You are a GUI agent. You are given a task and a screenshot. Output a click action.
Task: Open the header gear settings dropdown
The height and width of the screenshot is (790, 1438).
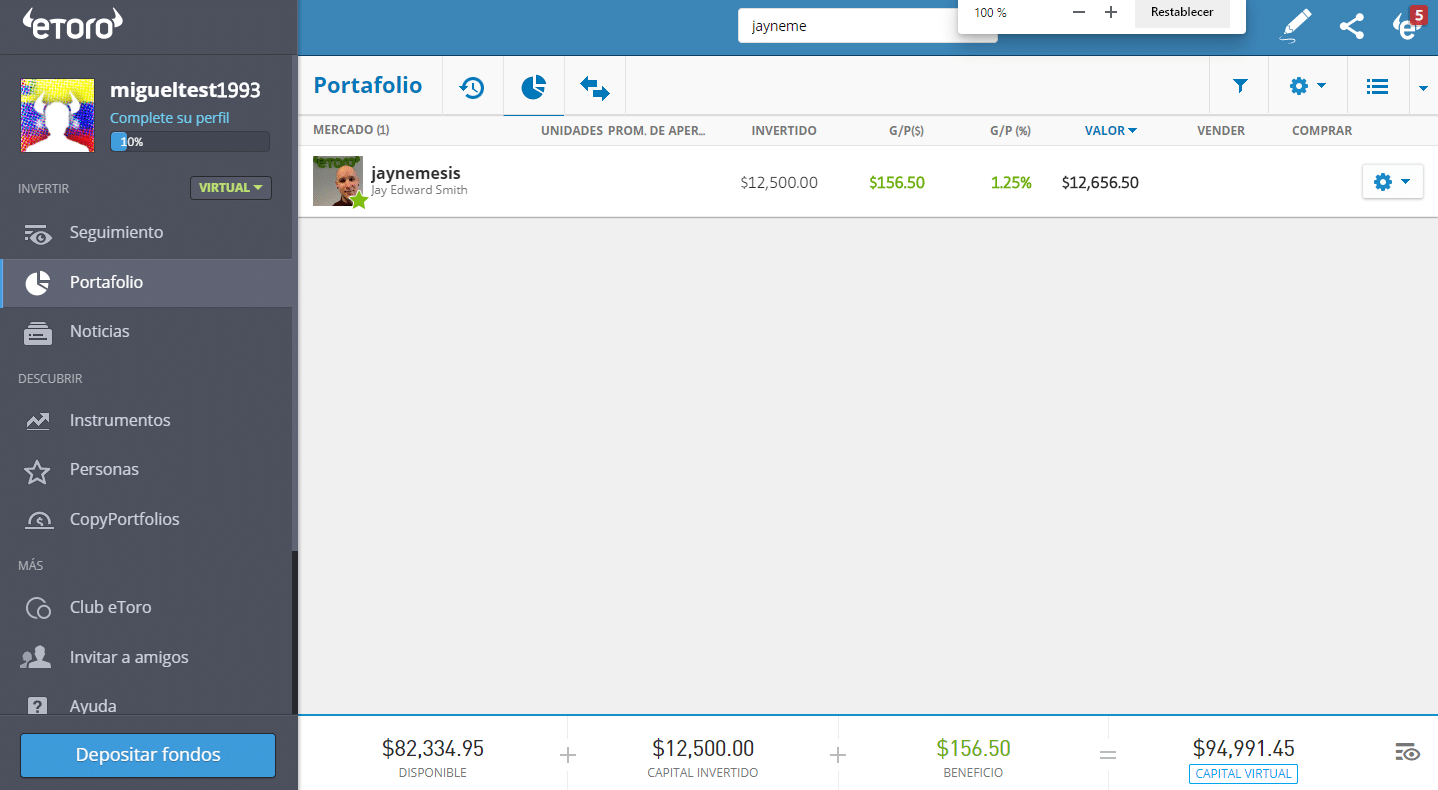pyautogui.click(x=1307, y=86)
